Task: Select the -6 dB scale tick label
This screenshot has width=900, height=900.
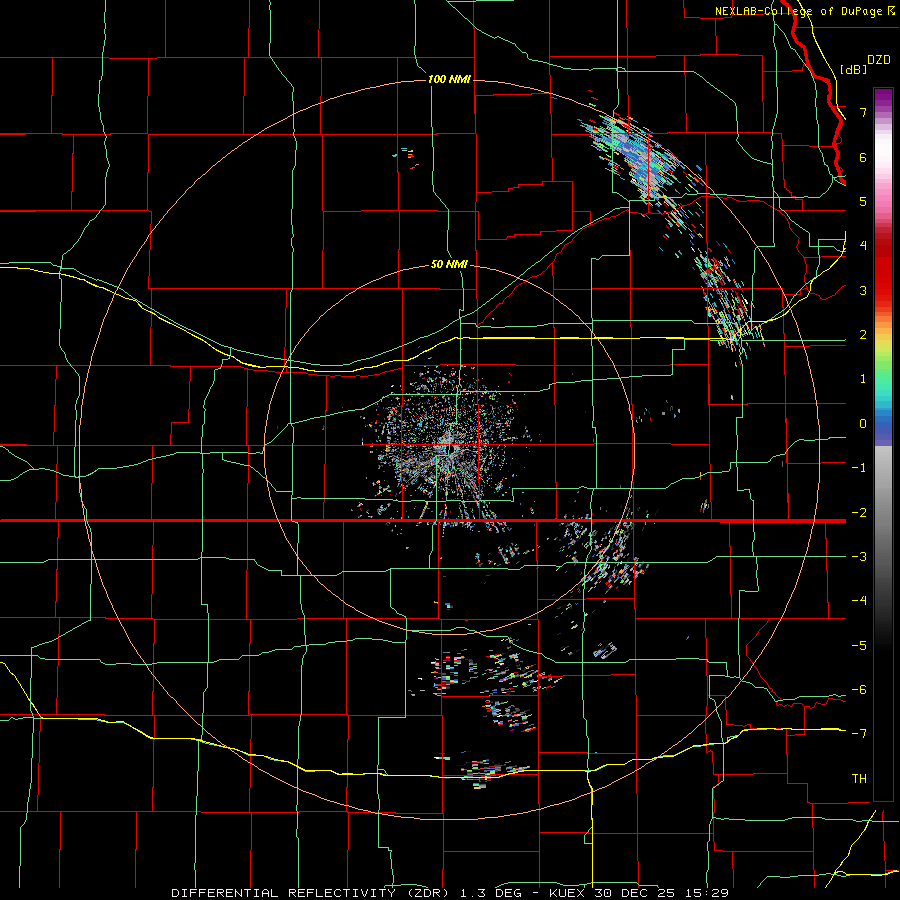Action: (x=859, y=689)
